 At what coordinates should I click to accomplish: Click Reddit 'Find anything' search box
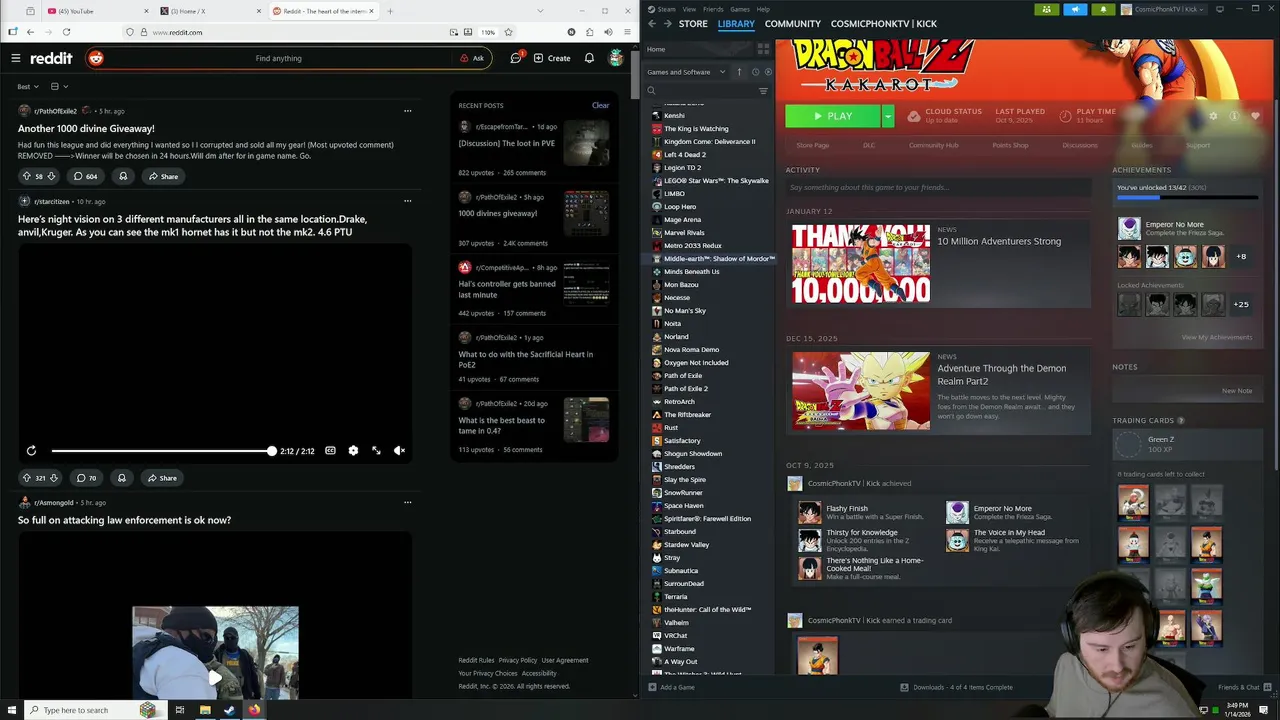tap(278, 58)
